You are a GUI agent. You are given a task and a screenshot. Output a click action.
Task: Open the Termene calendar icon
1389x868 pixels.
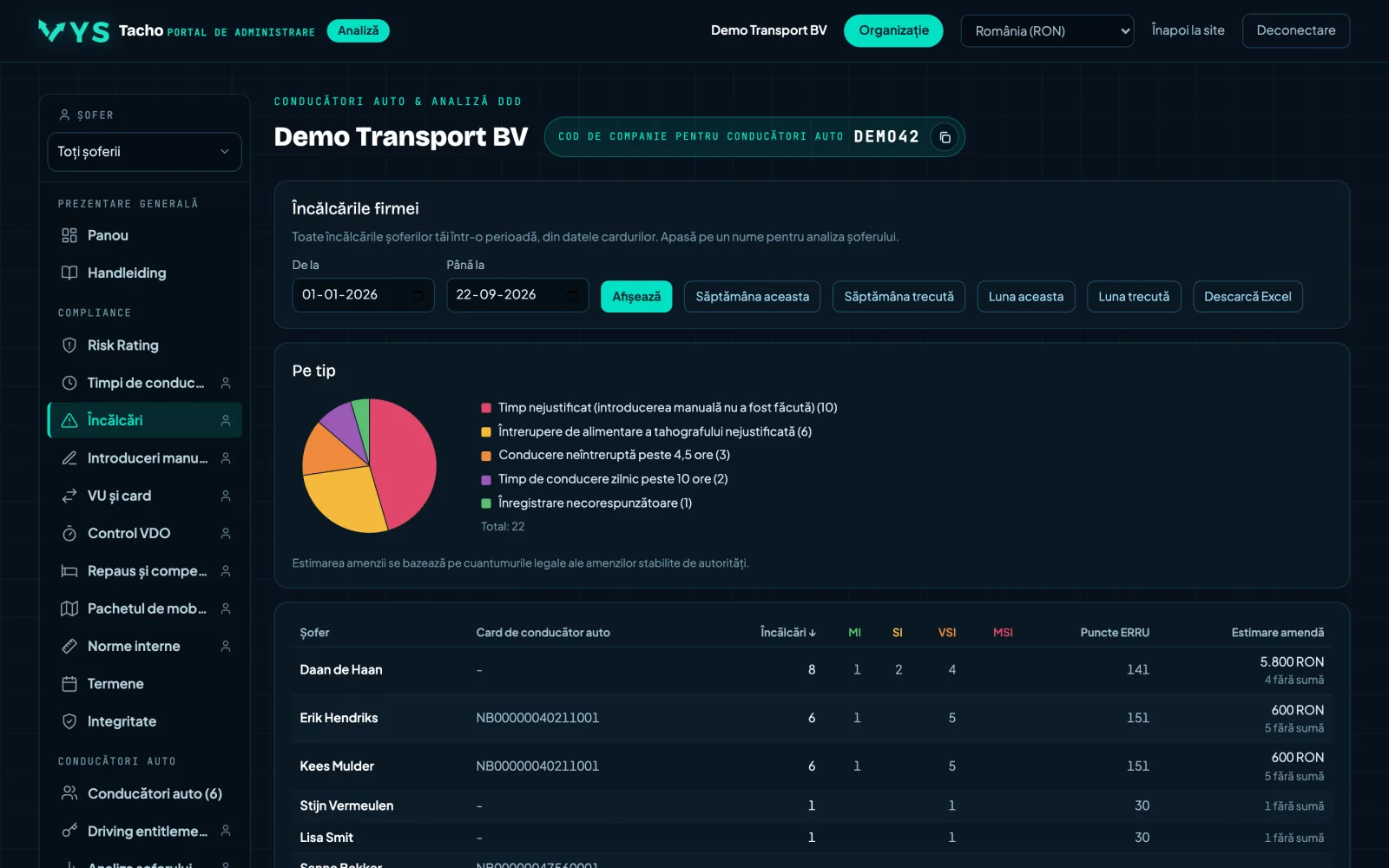point(69,684)
